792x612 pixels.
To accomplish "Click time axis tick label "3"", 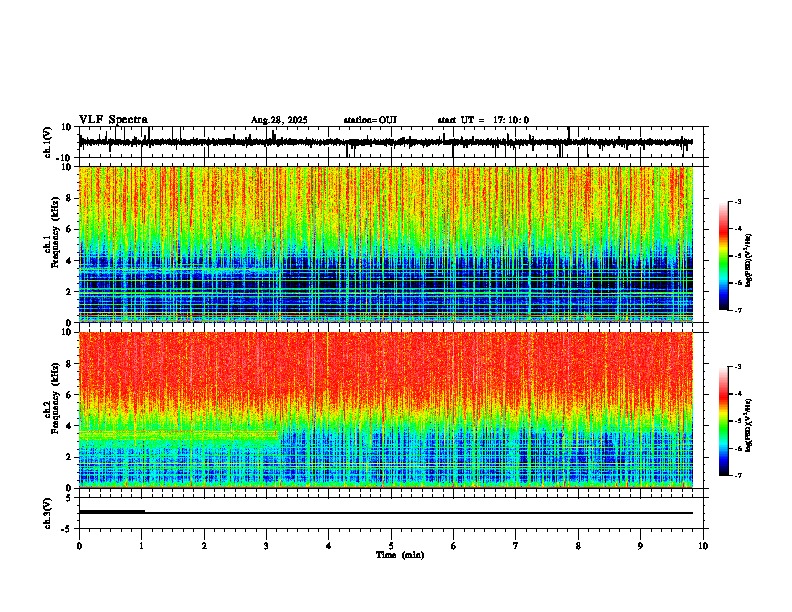I will tap(266, 546).
